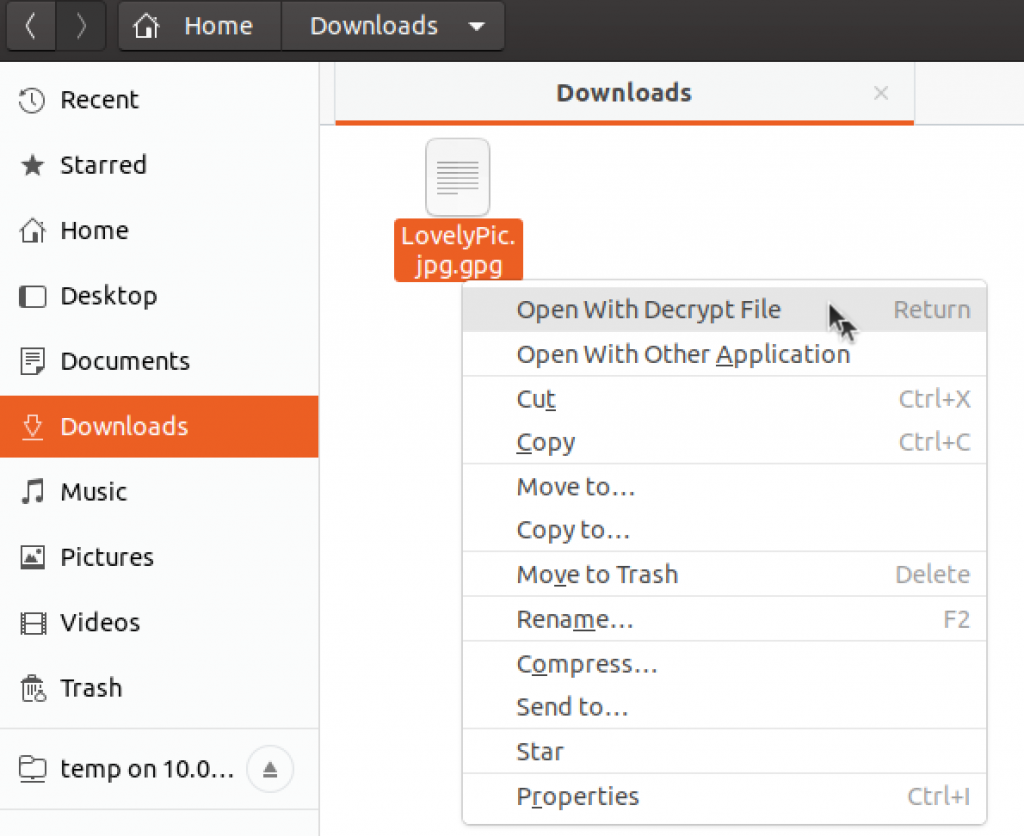Choose Open With Other Application
The height and width of the screenshot is (836, 1024).
pos(724,354)
